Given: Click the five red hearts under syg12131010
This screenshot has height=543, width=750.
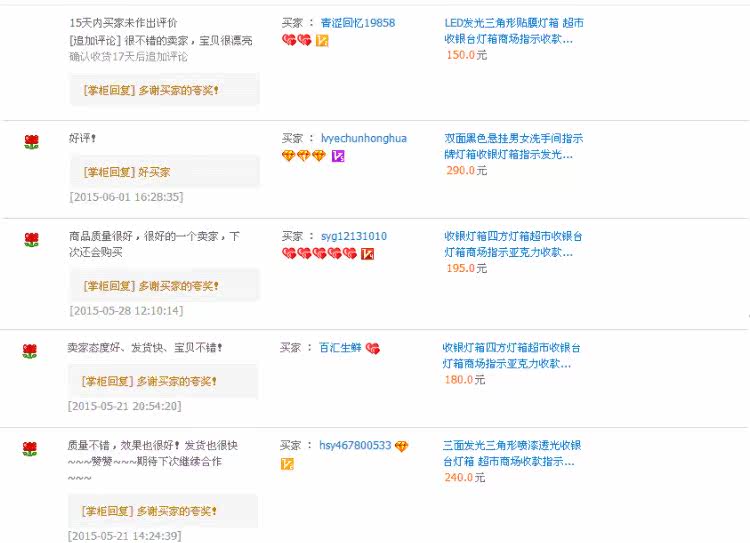Looking at the screenshot, I should tap(319, 254).
